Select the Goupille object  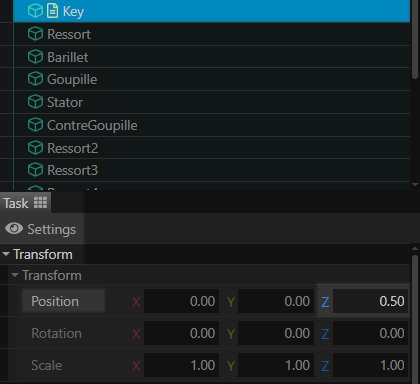(x=212, y=79)
